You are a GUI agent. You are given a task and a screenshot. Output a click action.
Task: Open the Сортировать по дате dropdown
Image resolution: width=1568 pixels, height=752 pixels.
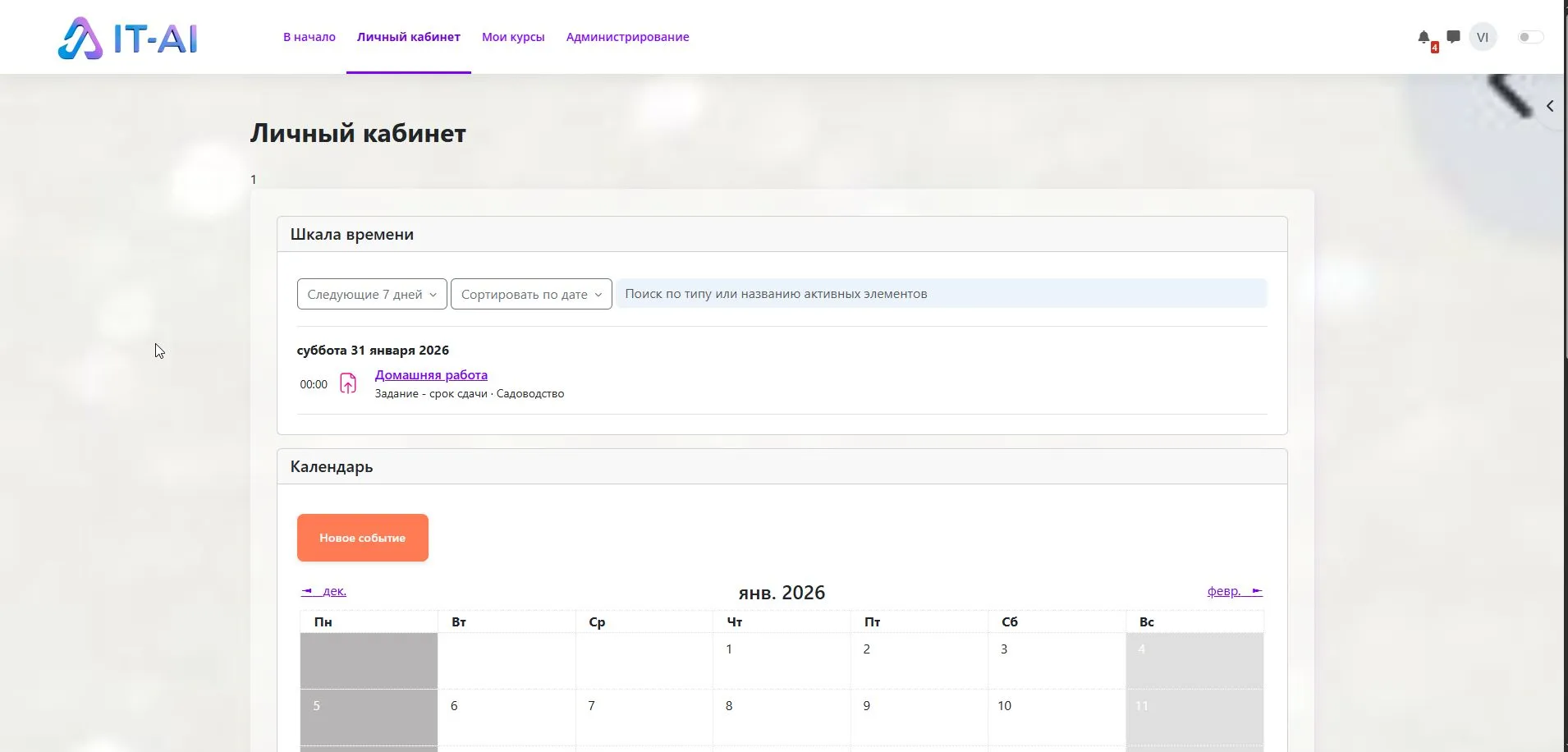[530, 294]
